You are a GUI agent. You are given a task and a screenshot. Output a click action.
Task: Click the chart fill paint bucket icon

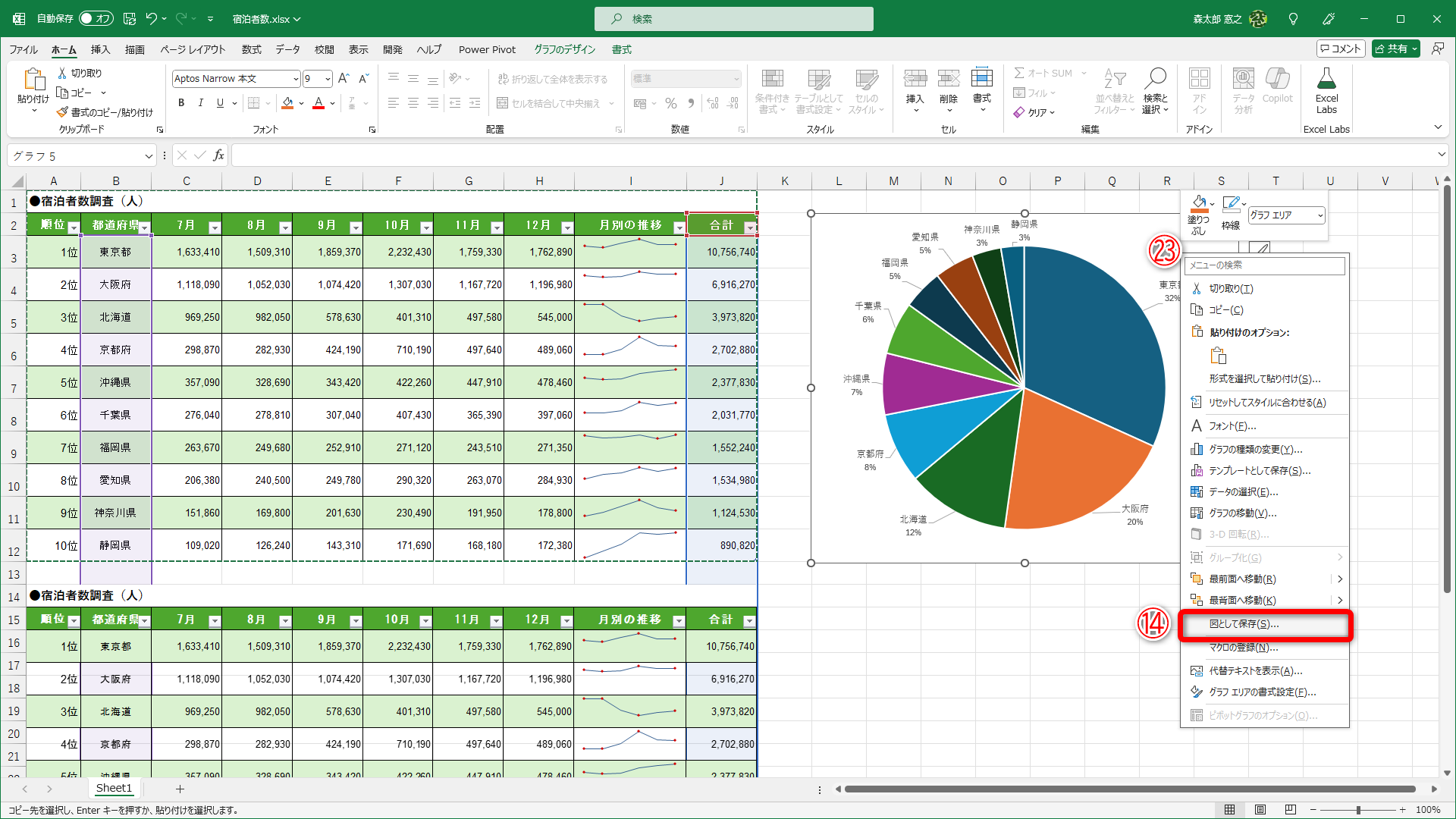(1198, 203)
